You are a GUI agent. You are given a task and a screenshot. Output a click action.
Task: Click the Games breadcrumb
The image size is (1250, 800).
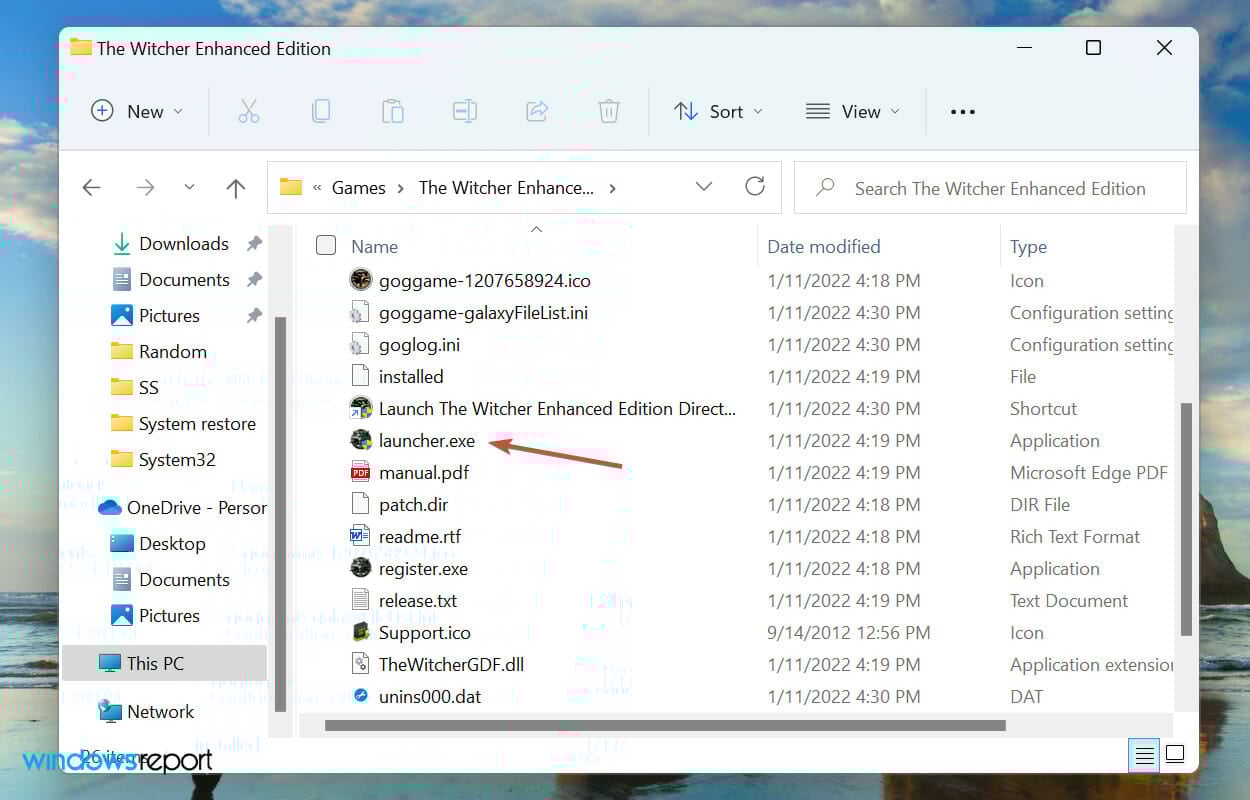pyautogui.click(x=359, y=188)
